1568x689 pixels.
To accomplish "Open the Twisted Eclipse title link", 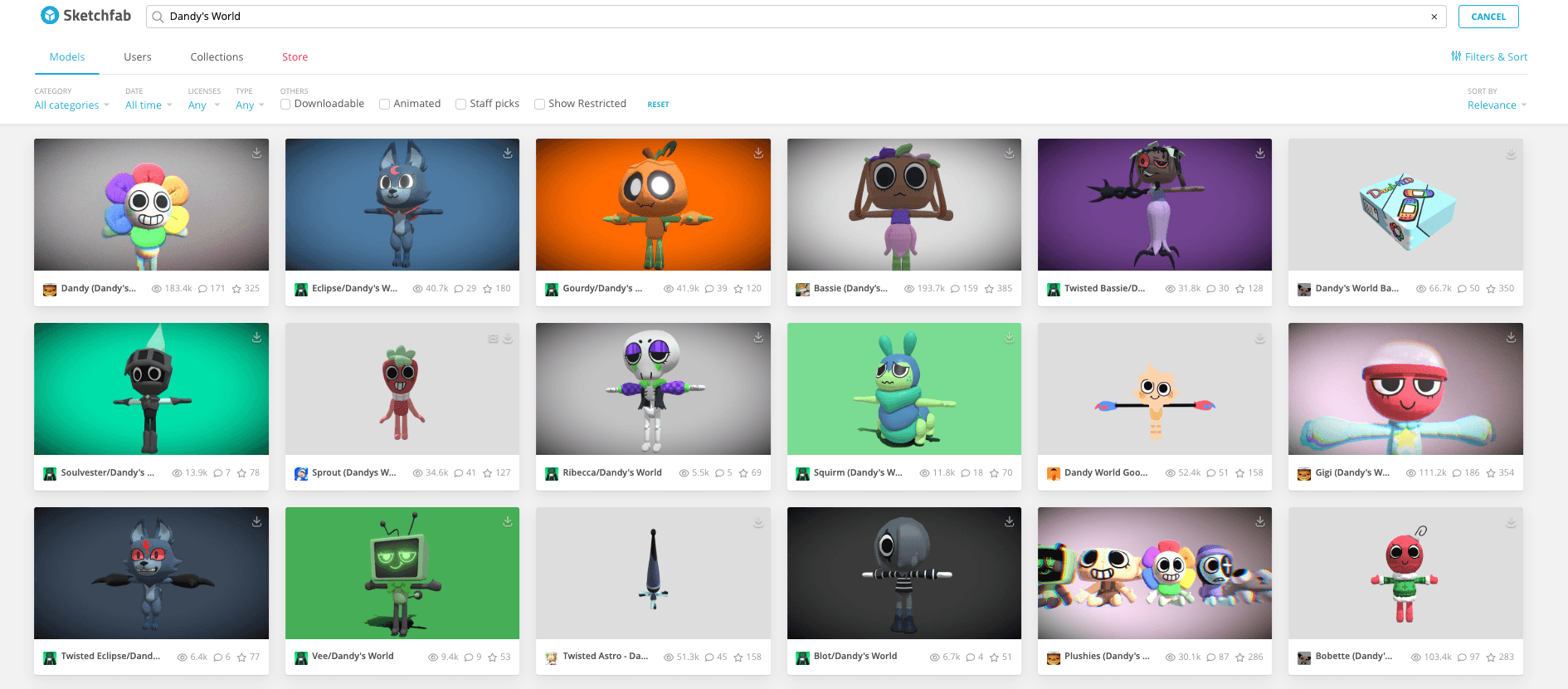I will (110, 657).
